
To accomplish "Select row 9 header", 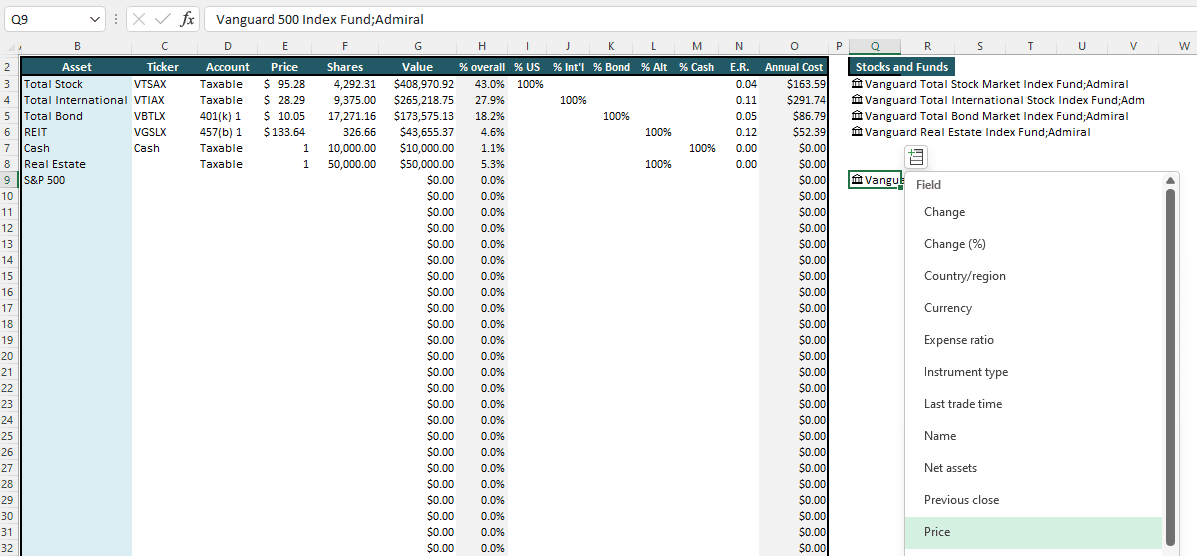I will point(8,180).
